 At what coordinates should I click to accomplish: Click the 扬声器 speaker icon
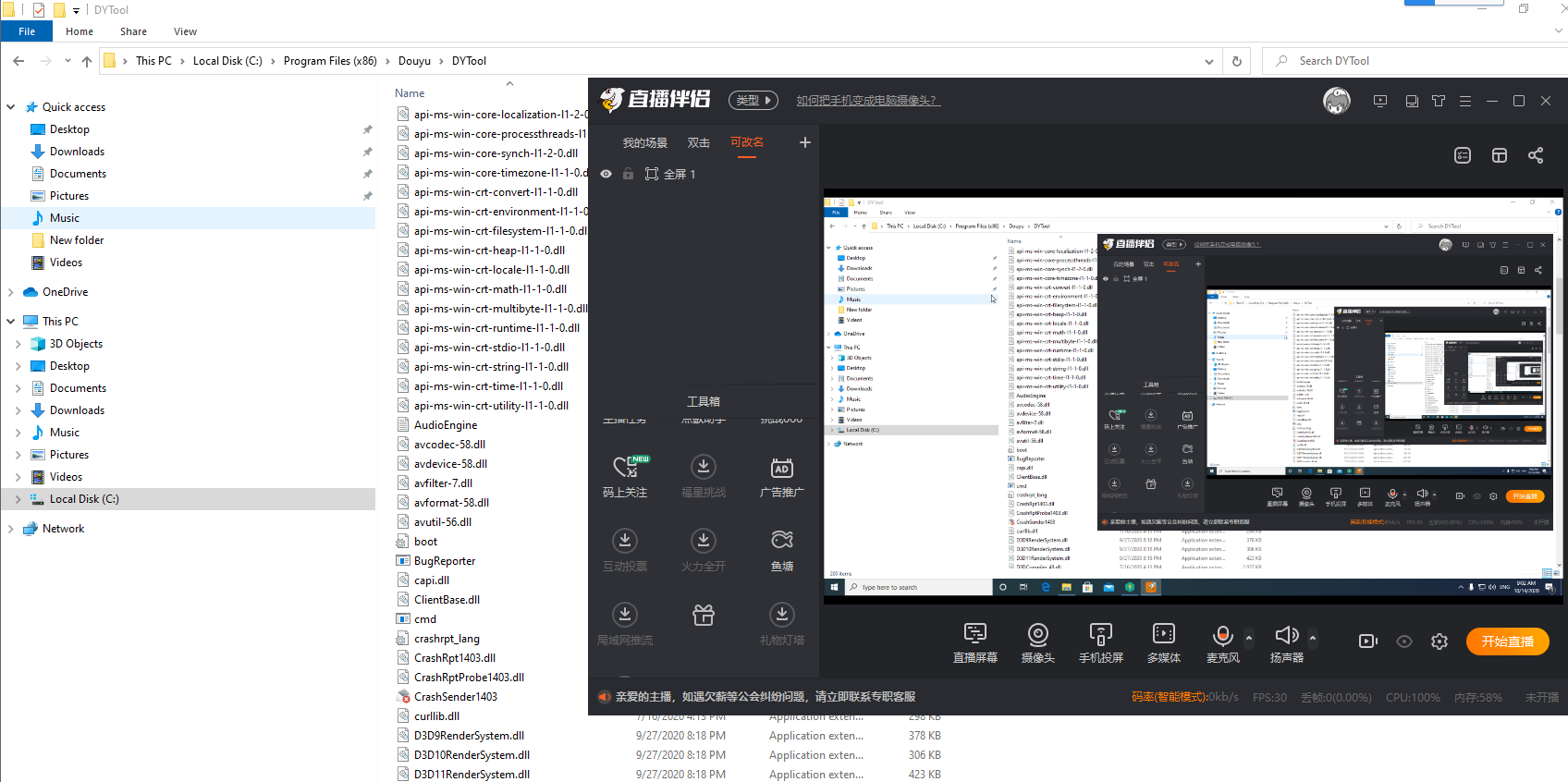(1286, 635)
